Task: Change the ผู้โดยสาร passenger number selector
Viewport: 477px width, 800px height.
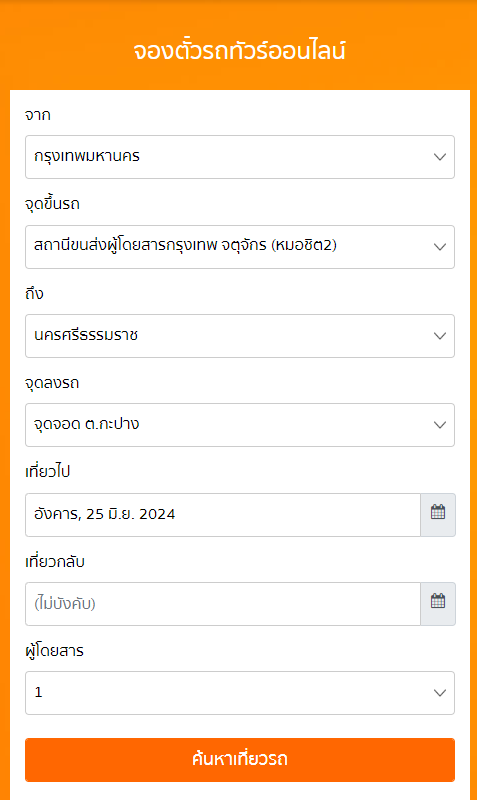Action: (240, 693)
